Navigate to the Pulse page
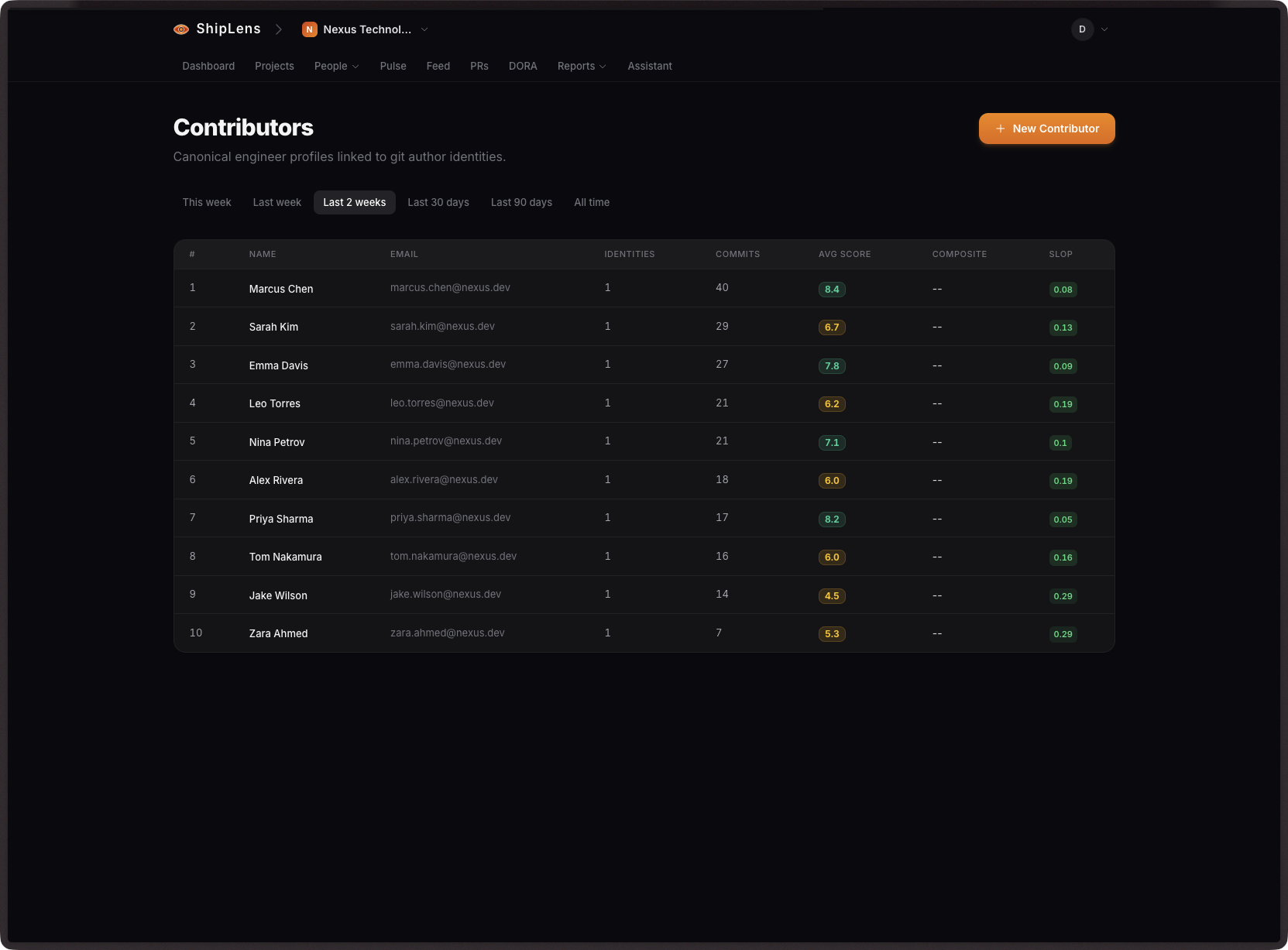Image resolution: width=1288 pixels, height=950 pixels. click(x=393, y=66)
